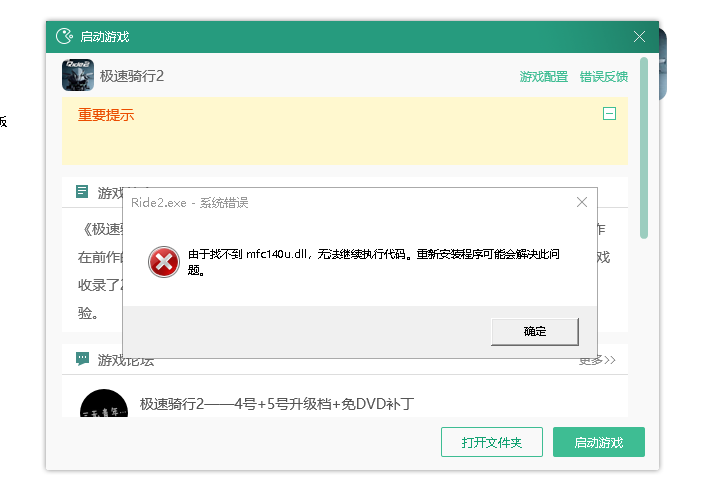Click the vertical scrollbar of launcher window
The width and height of the screenshot is (723, 496).
pos(644,148)
